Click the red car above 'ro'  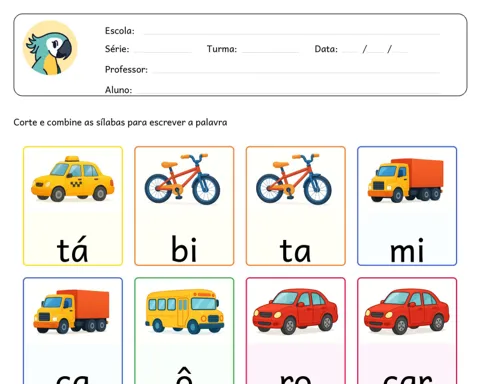295,312
